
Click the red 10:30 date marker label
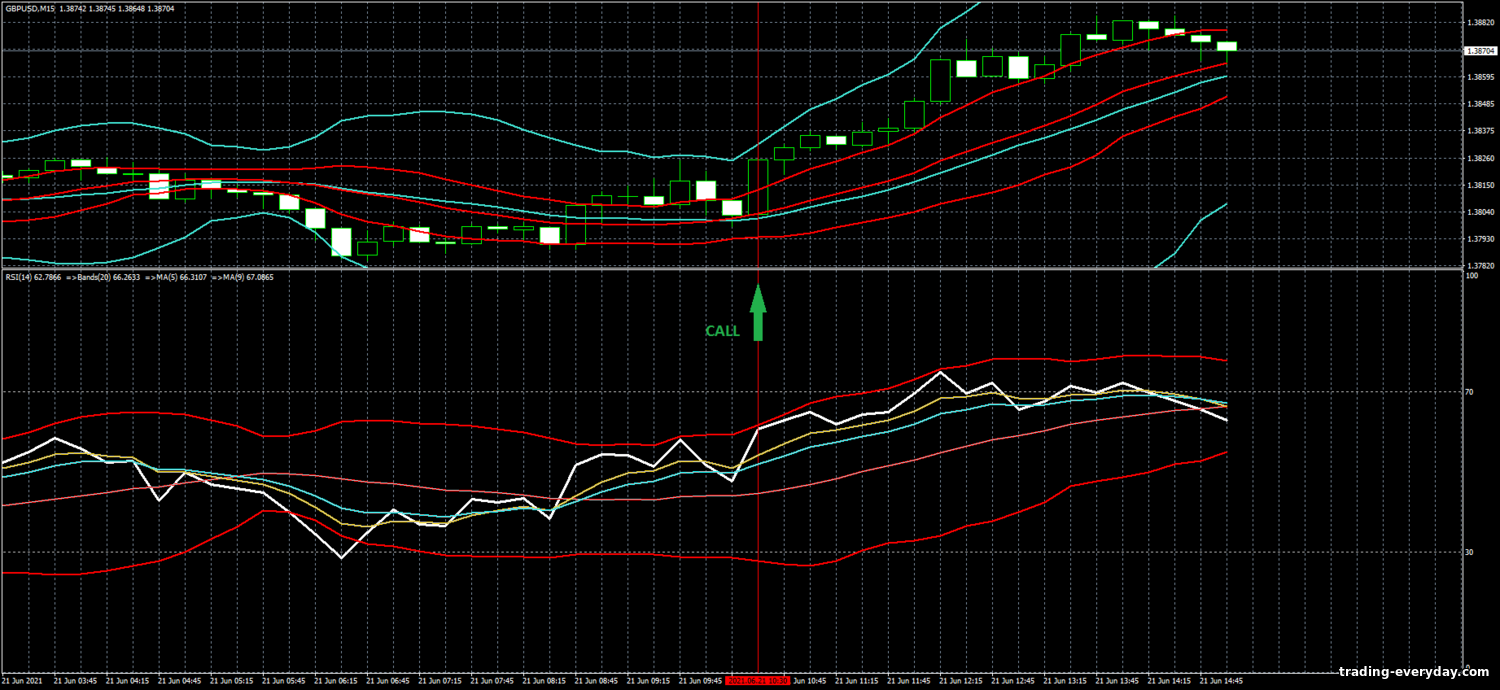[758, 681]
